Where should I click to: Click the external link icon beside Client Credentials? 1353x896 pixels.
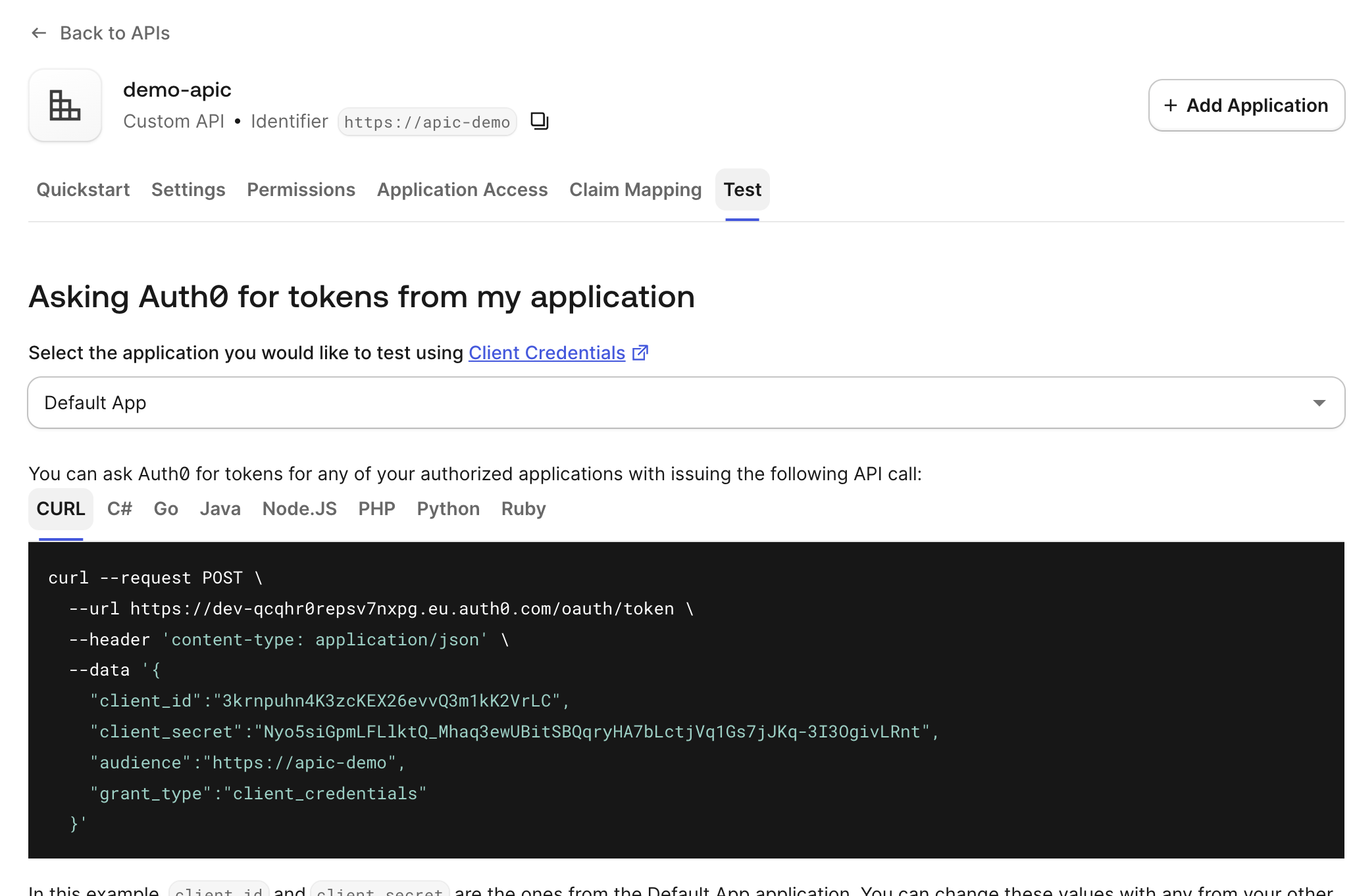640,353
